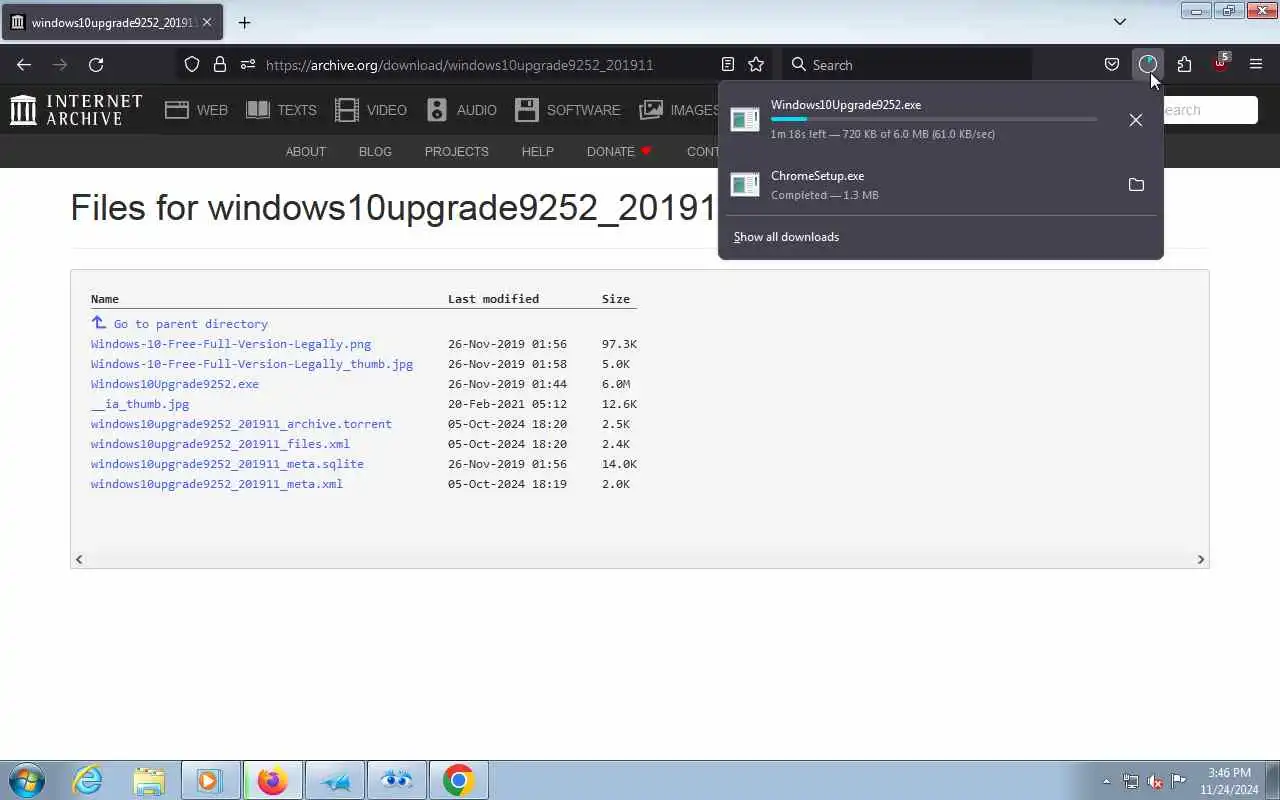Go back using the browser back arrow
The width and height of the screenshot is (1280, 800).
(24, 64)
